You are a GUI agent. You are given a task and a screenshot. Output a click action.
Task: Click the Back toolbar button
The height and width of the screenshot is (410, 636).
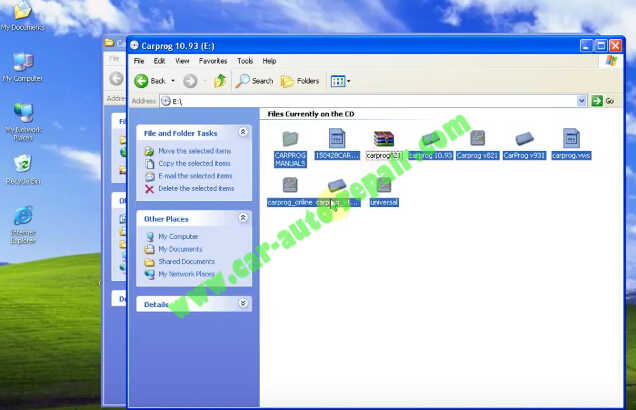point(150,81)
